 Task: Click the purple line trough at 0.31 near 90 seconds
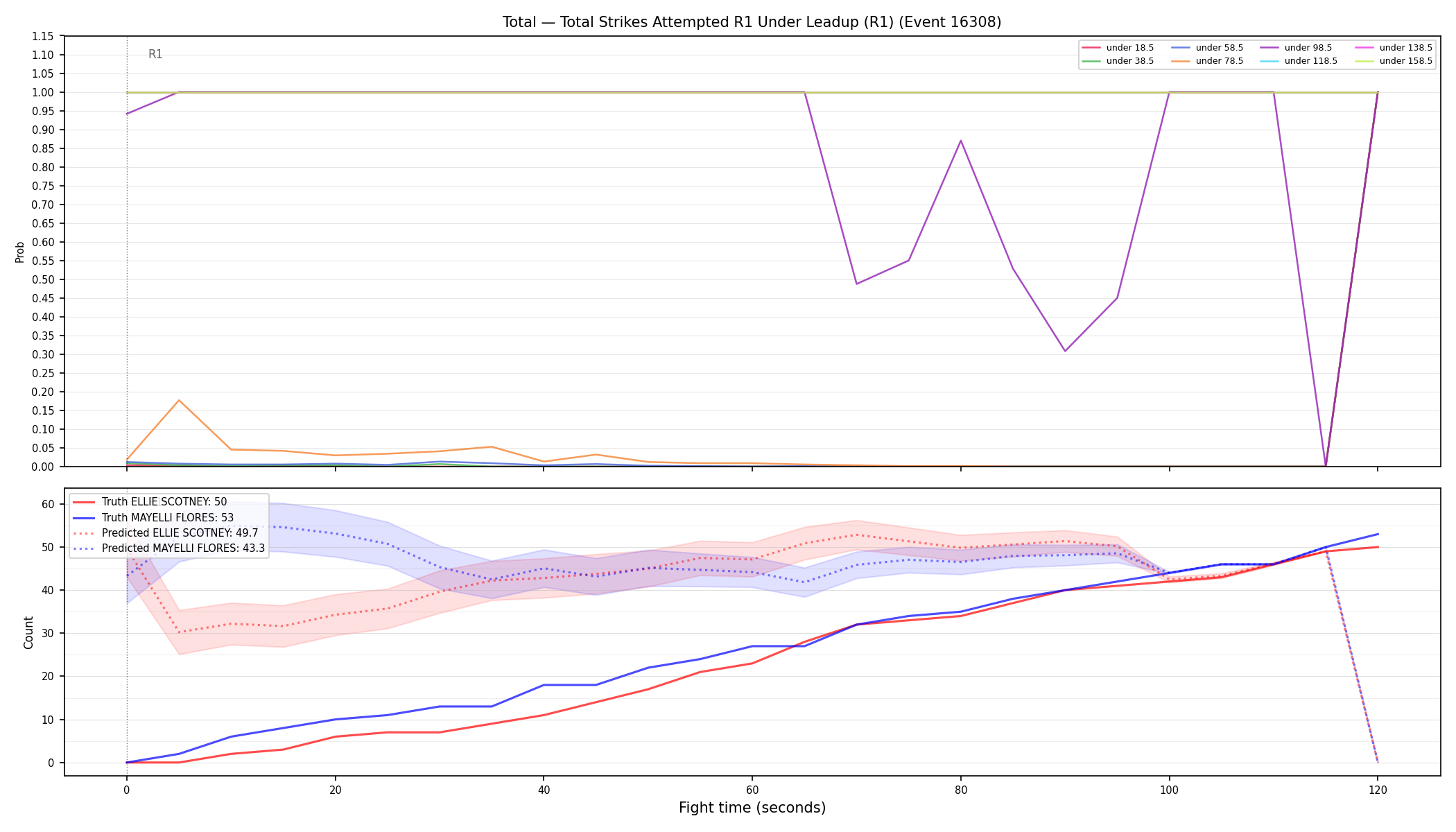[x=1065, y=351]
